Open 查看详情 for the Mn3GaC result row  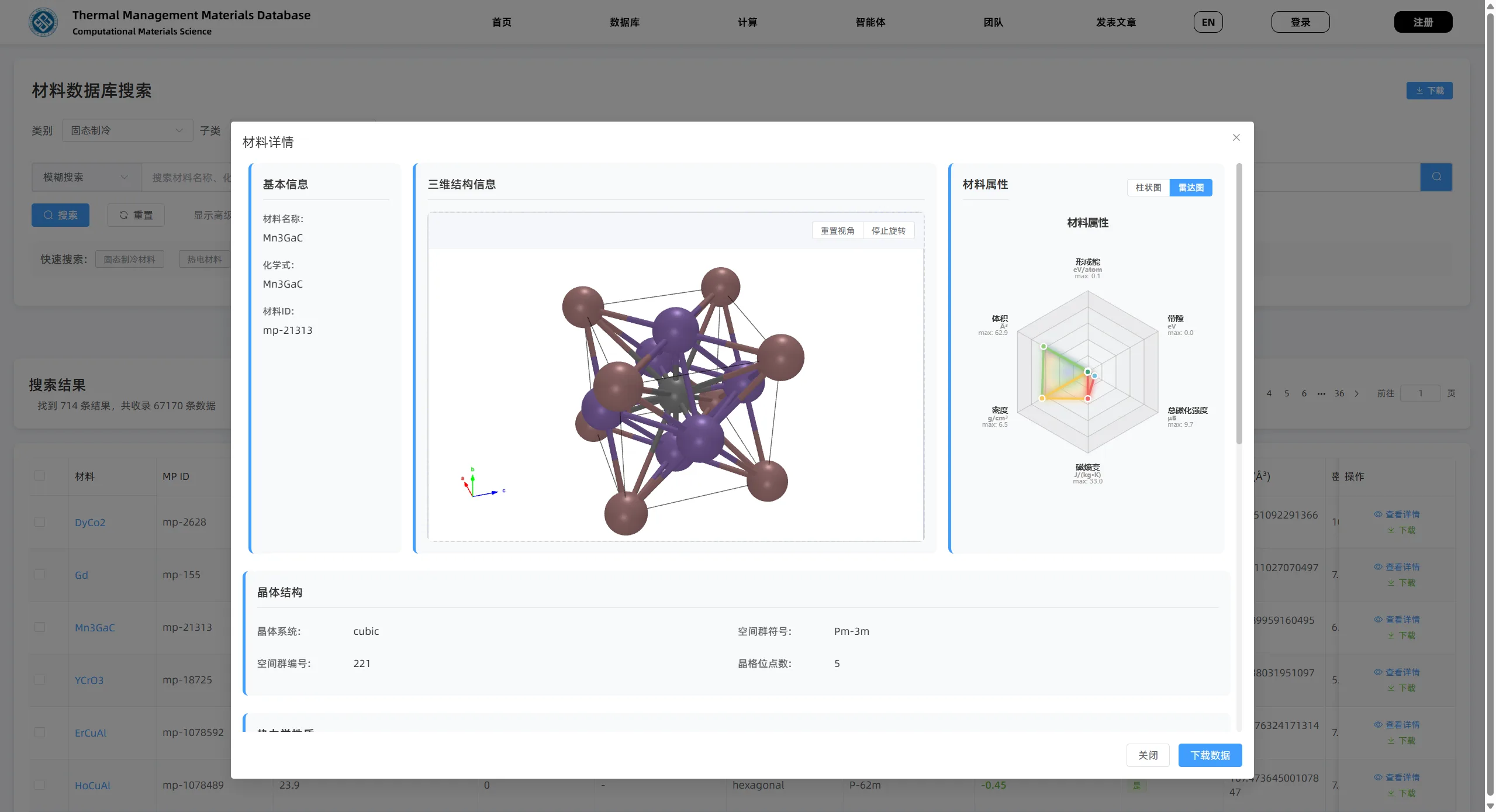click(1398, 619)
